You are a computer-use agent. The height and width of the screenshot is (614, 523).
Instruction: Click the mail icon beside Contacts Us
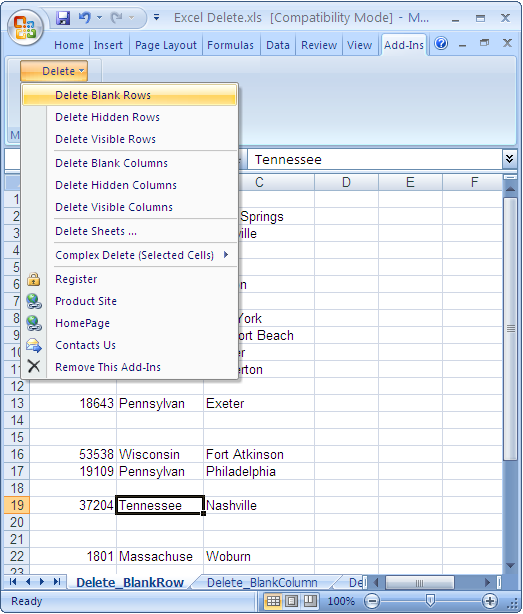click(34, 345)
